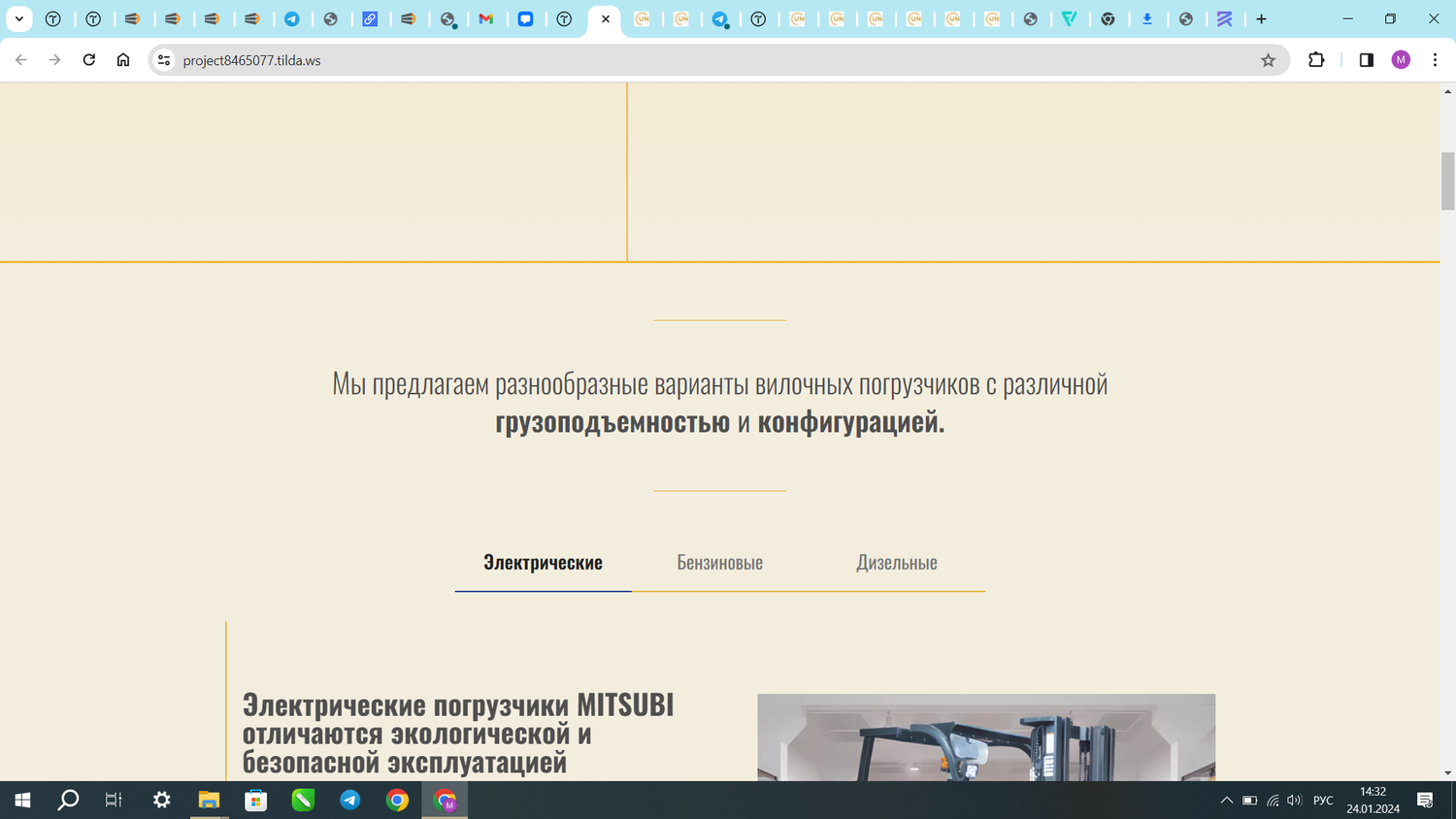
Task: Open File Explorer from the taskbar
Action: point(209,801)
